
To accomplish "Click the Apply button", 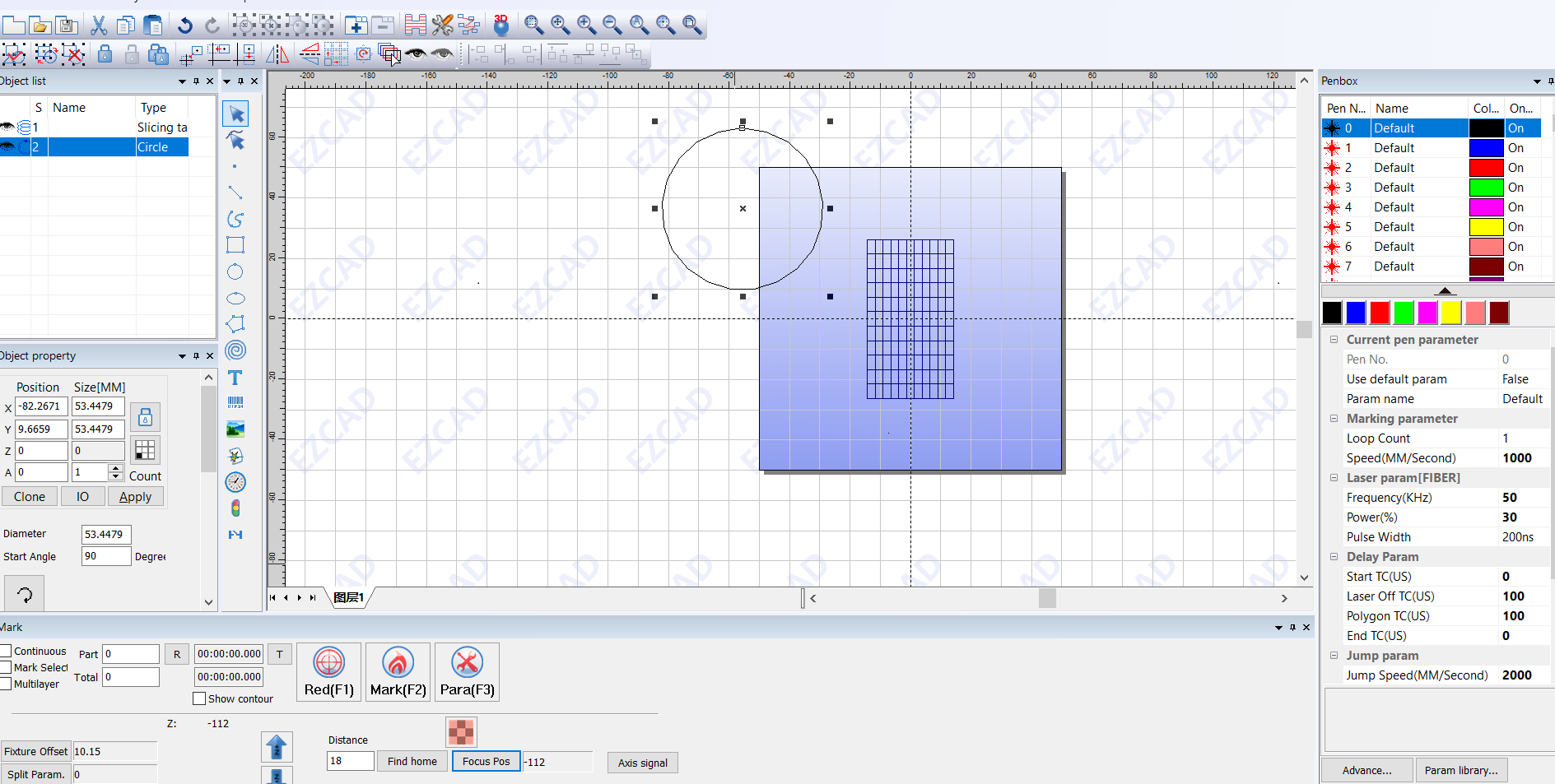I will [x=135, y=496].
